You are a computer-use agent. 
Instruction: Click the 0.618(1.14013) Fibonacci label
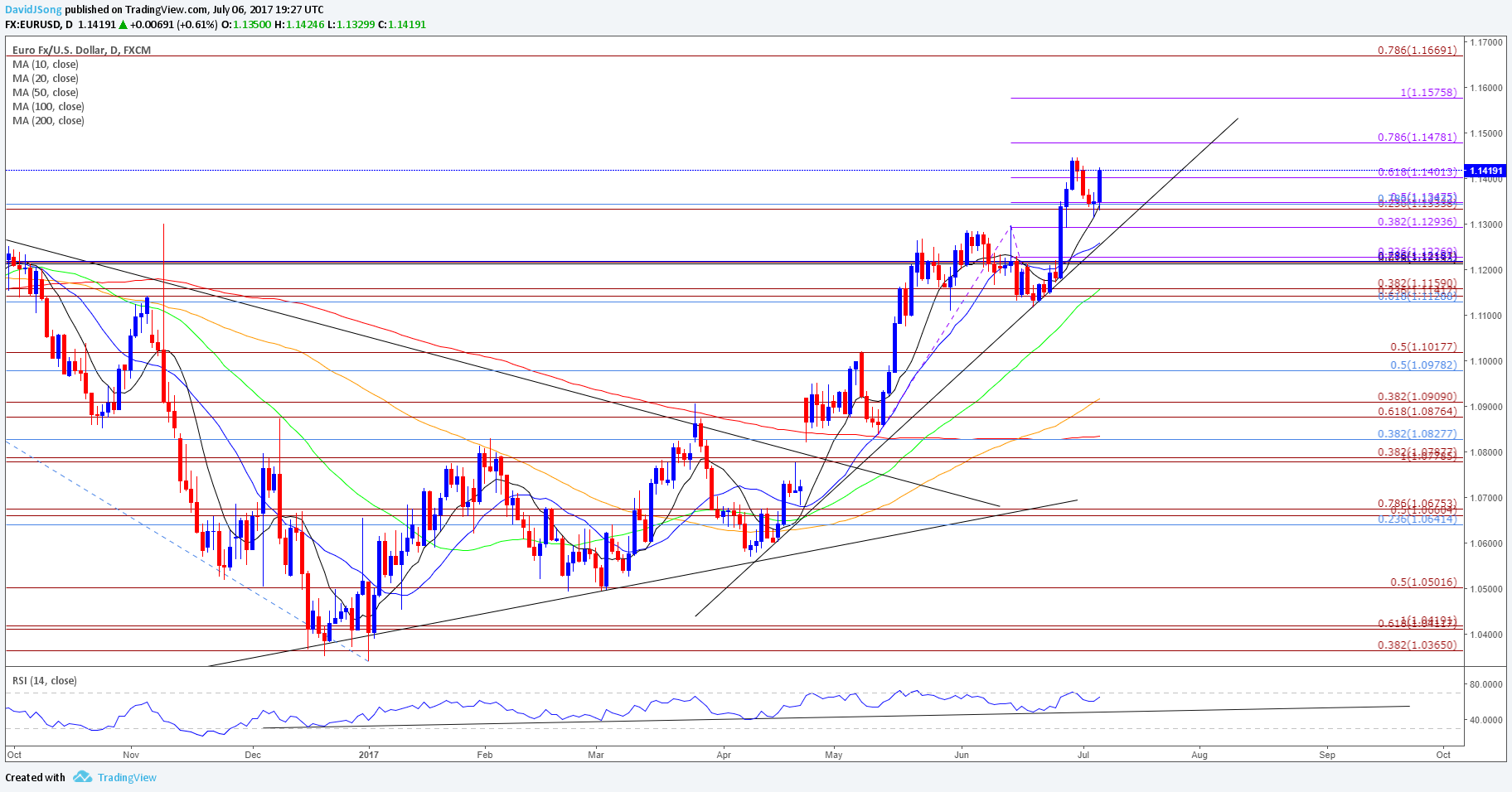(1417, 171)
